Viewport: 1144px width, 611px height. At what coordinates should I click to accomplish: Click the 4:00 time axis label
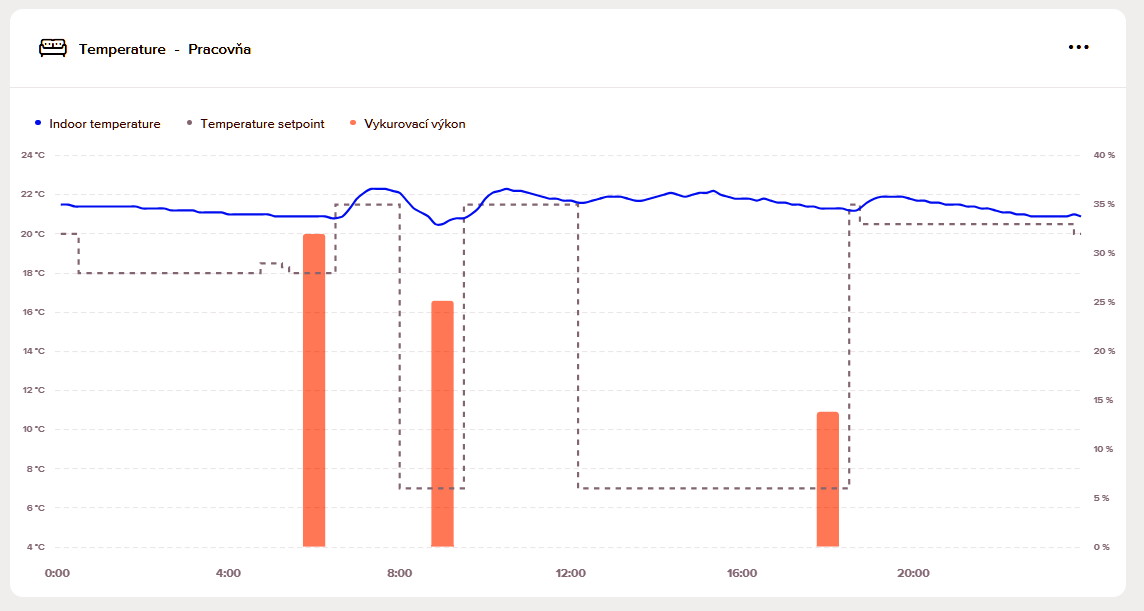228,573
